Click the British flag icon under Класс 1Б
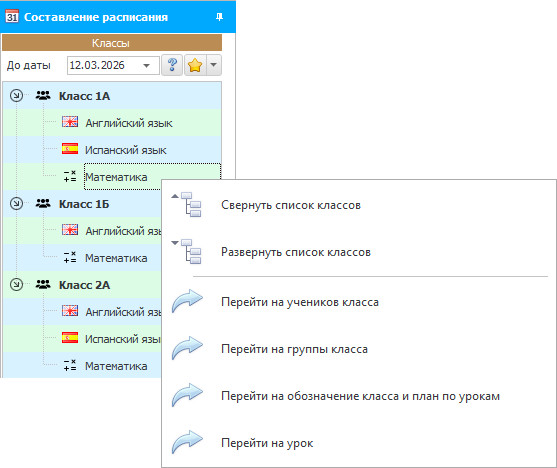Image resolution: width=557 pixels, height=468 pixels. pos(70,230)
